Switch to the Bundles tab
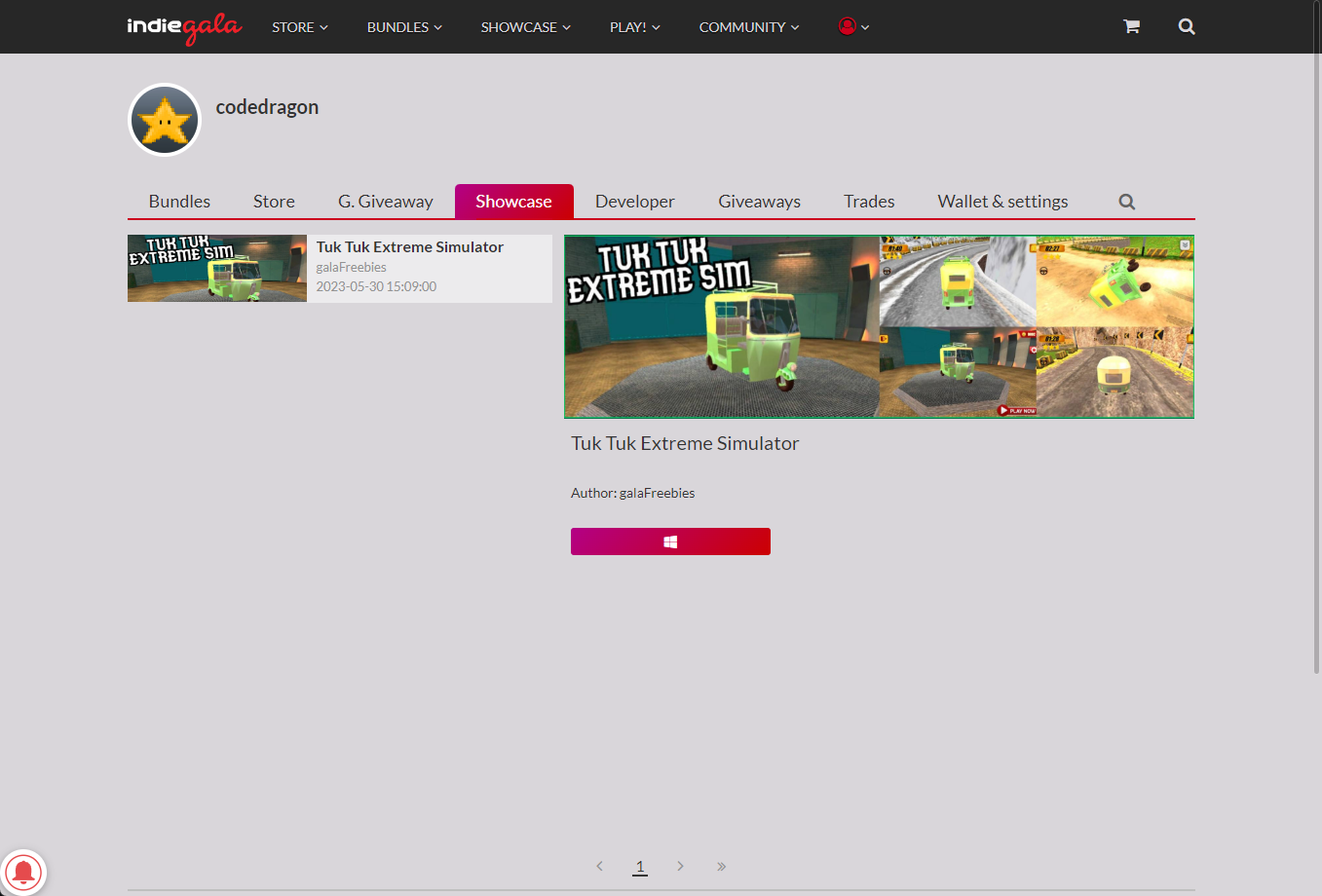 (x=179, y=202)
